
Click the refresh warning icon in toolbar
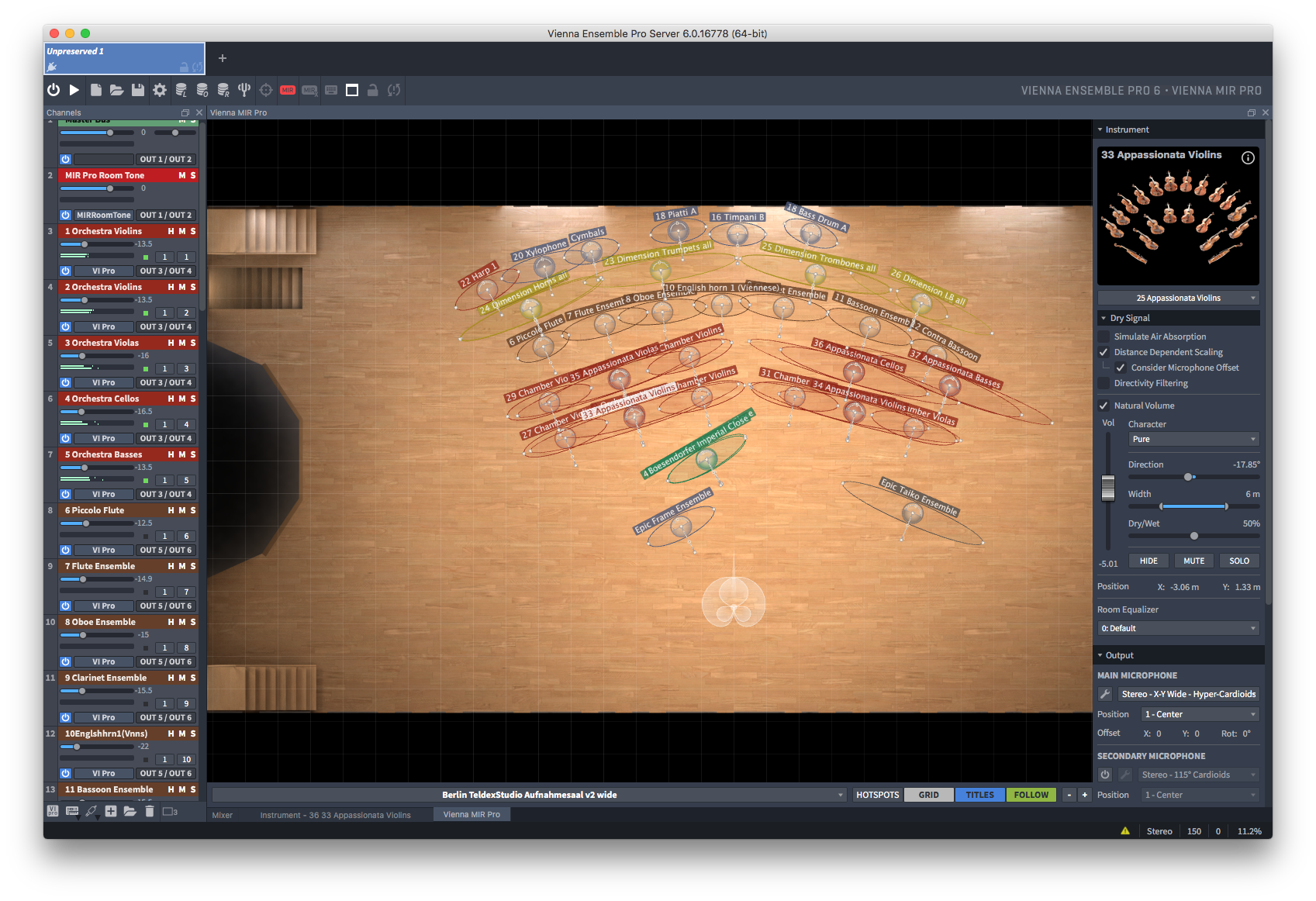(x=394, y=90)
